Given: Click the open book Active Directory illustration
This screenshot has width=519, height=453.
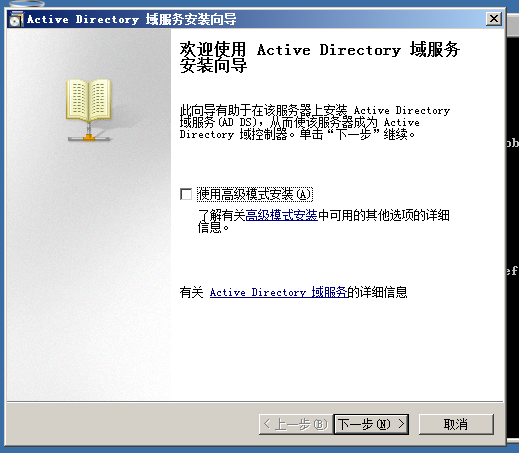Looking at the screenshot, I should coord(89,100).
